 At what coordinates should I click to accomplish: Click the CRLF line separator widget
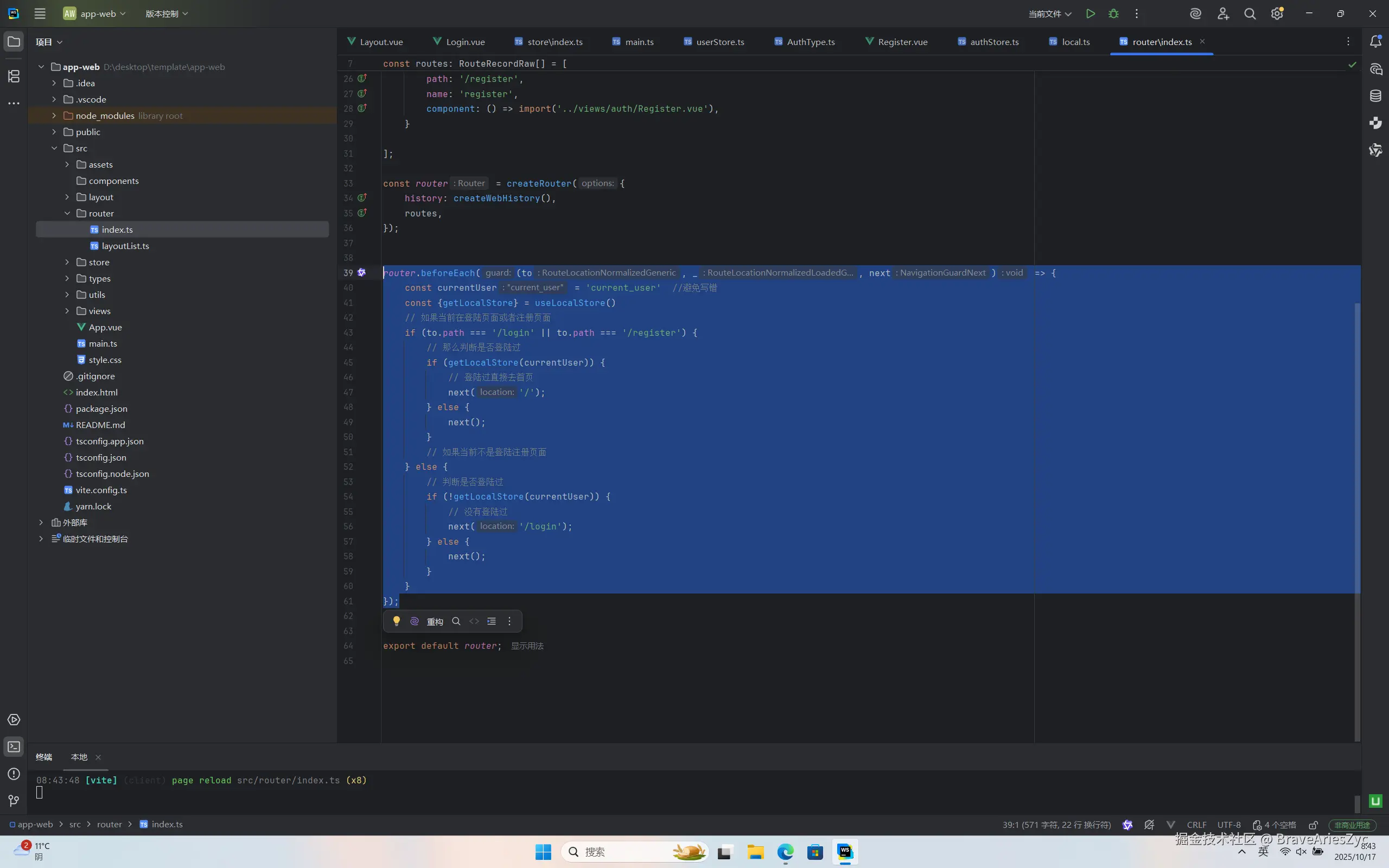click(1196, 825)
